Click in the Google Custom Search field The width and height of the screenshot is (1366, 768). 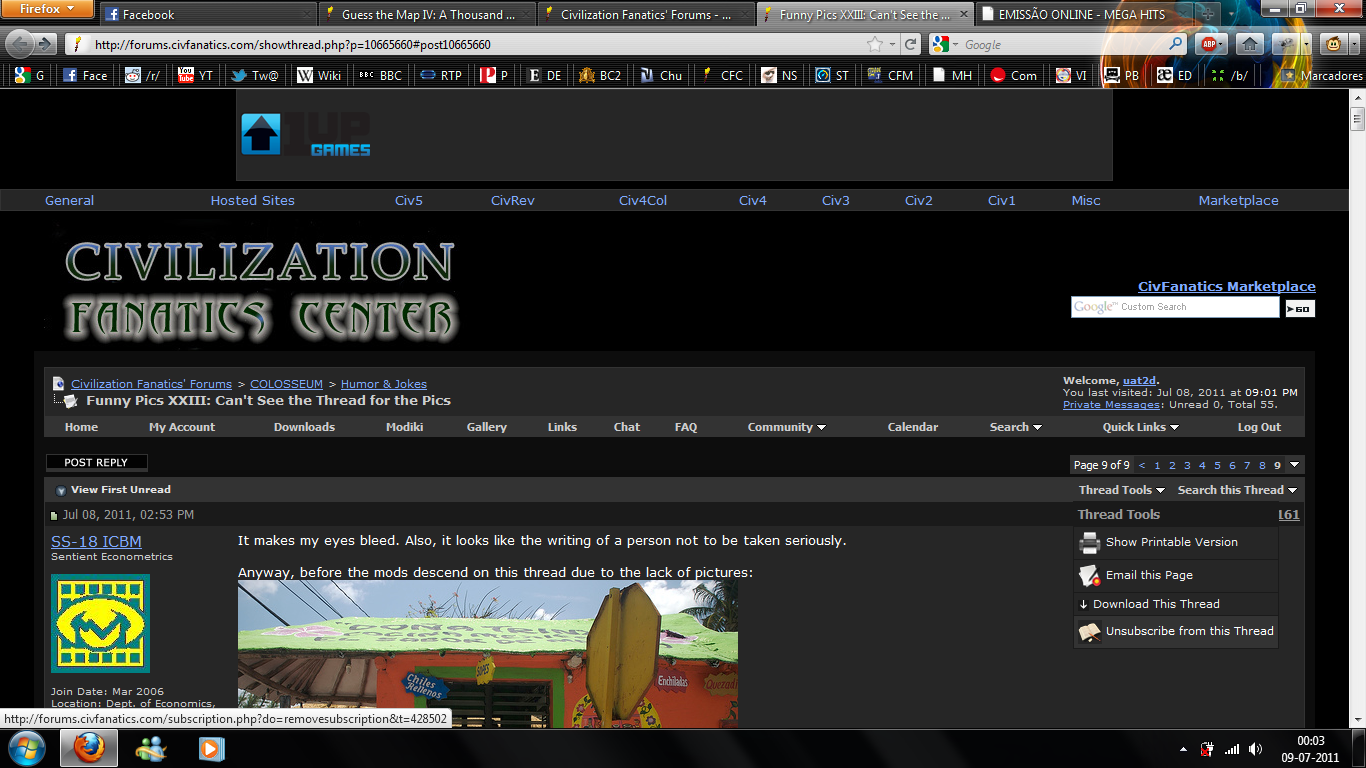click(1174, 307)
